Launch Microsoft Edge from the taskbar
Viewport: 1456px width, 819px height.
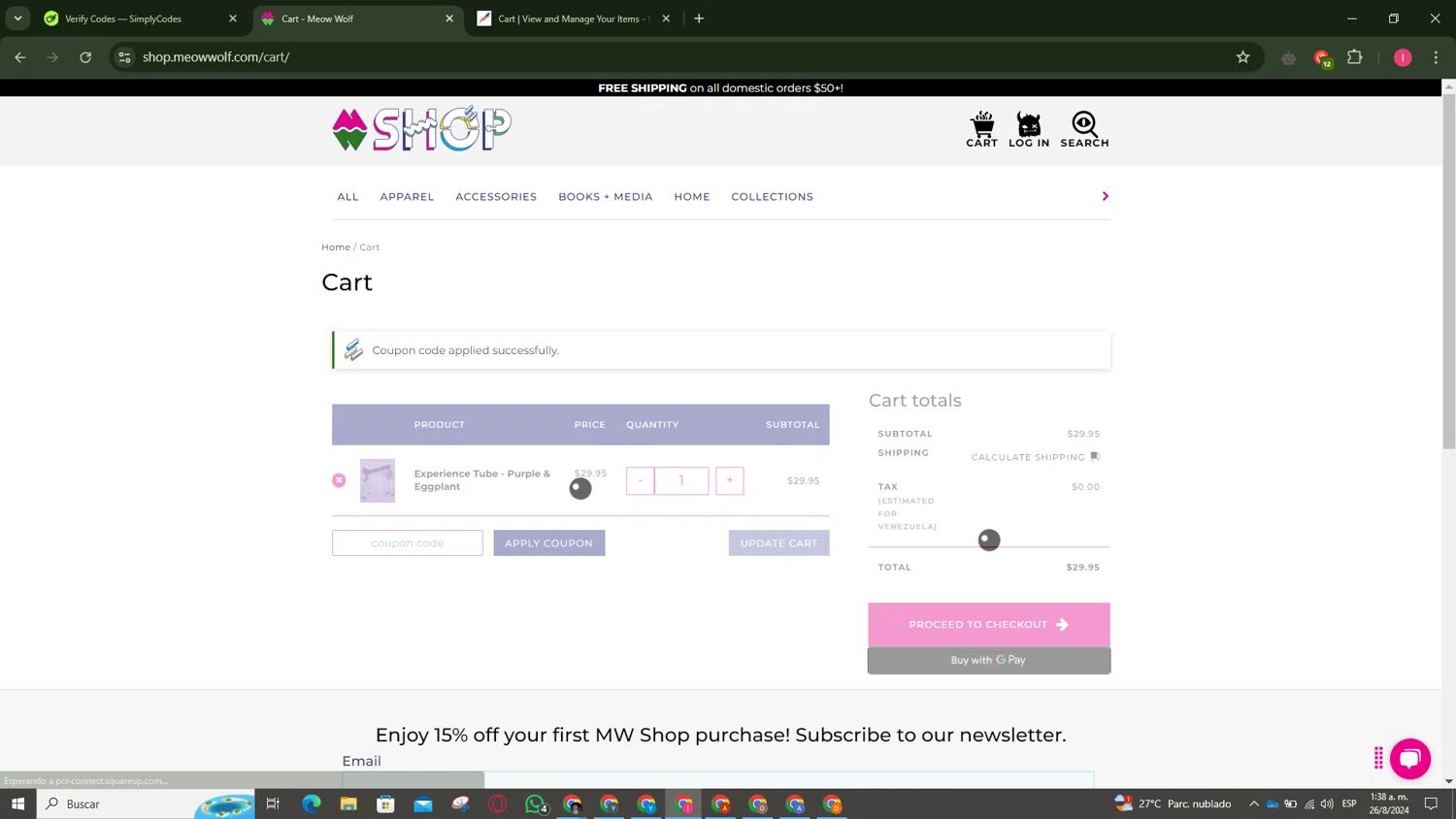tap(312, 803)
